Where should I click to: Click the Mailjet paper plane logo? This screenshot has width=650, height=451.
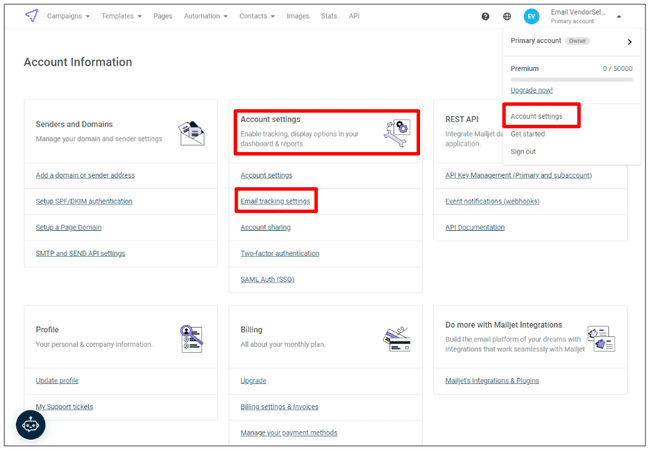[x=32, y=16]
